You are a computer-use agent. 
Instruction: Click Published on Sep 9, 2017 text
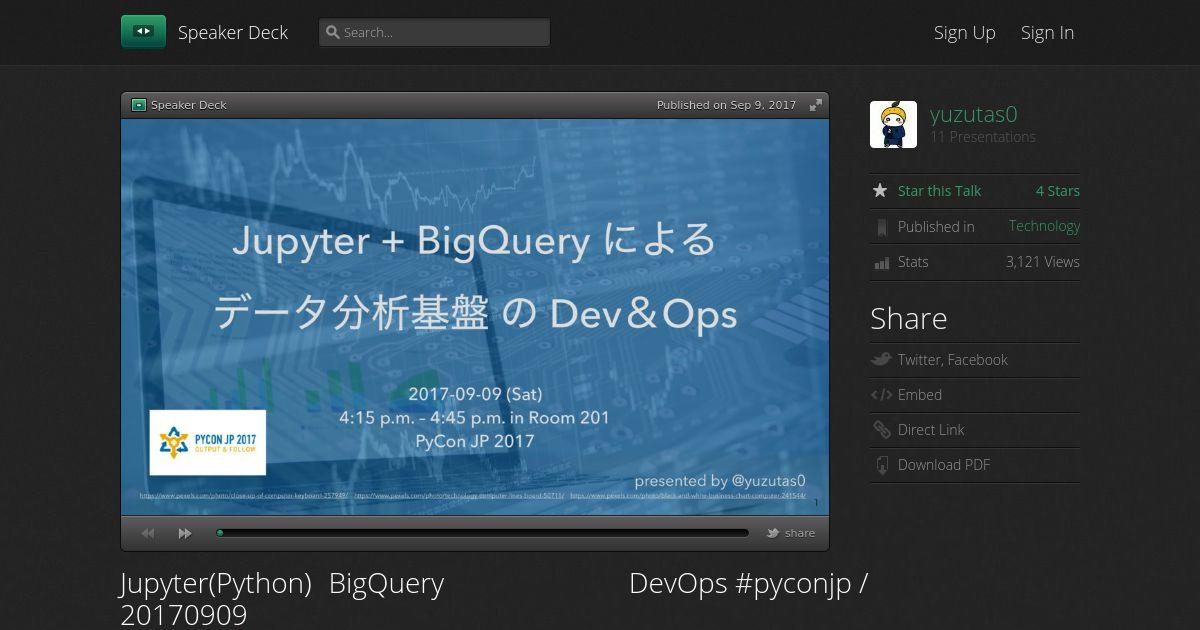[727, 105]
